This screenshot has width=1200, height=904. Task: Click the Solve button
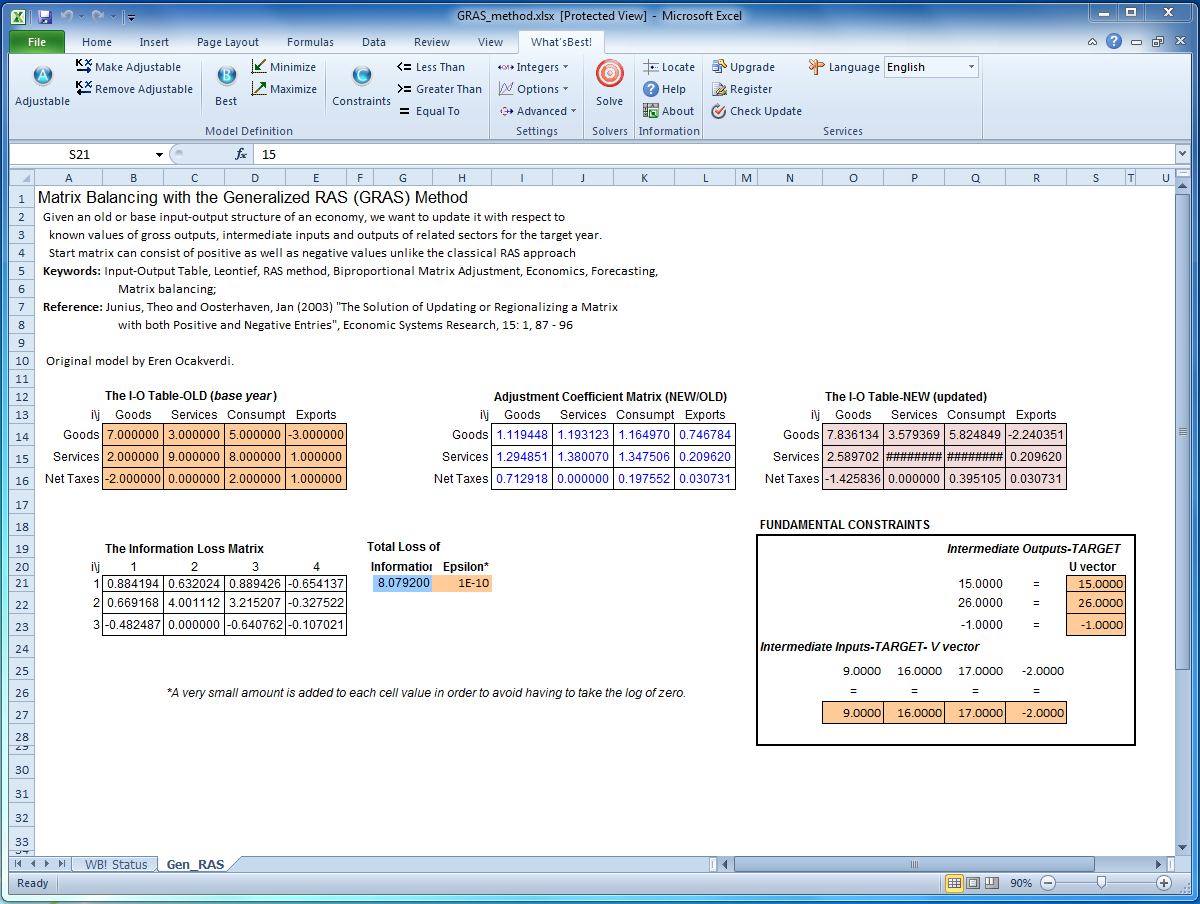pyautogui.click(x=610, y=85)
